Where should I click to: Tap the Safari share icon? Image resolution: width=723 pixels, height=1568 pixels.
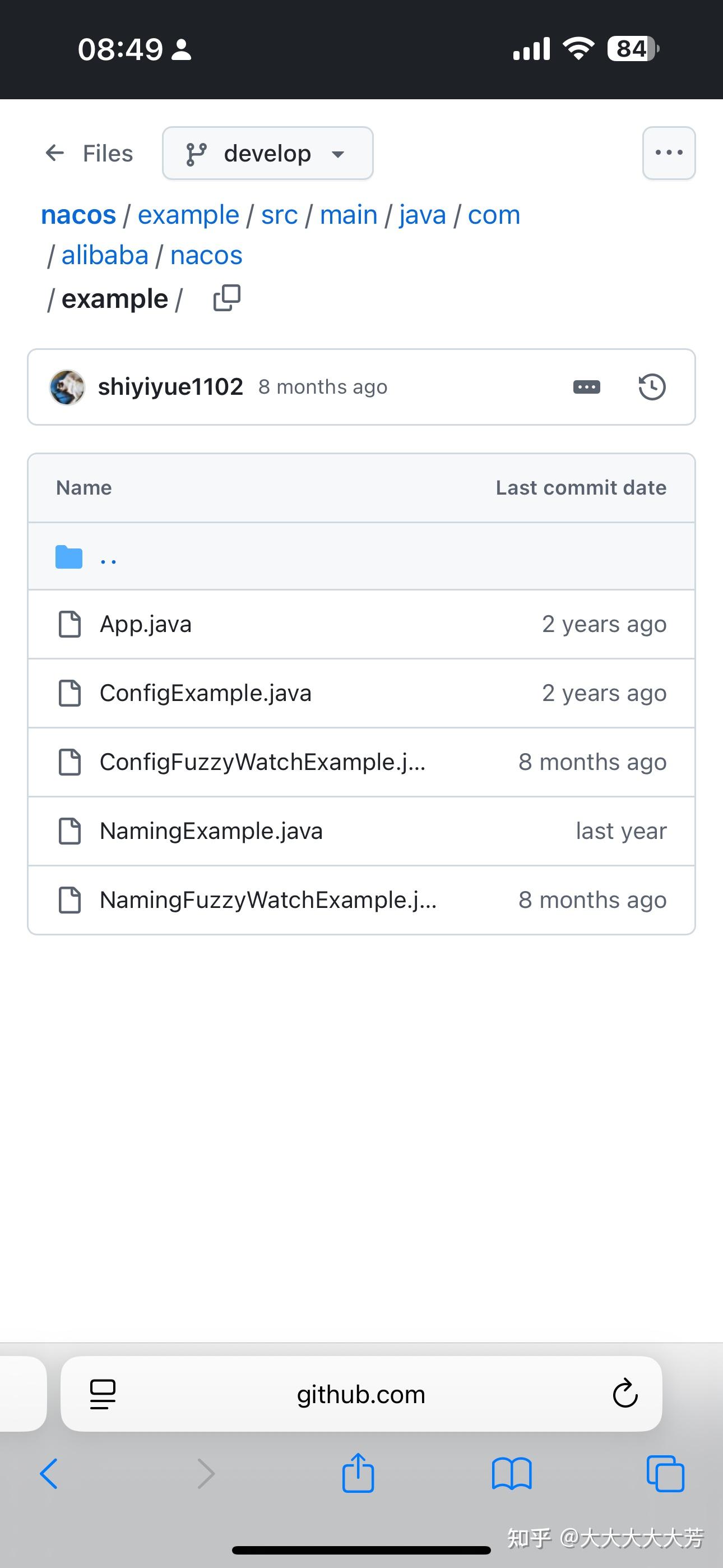tap(358, 1473)
